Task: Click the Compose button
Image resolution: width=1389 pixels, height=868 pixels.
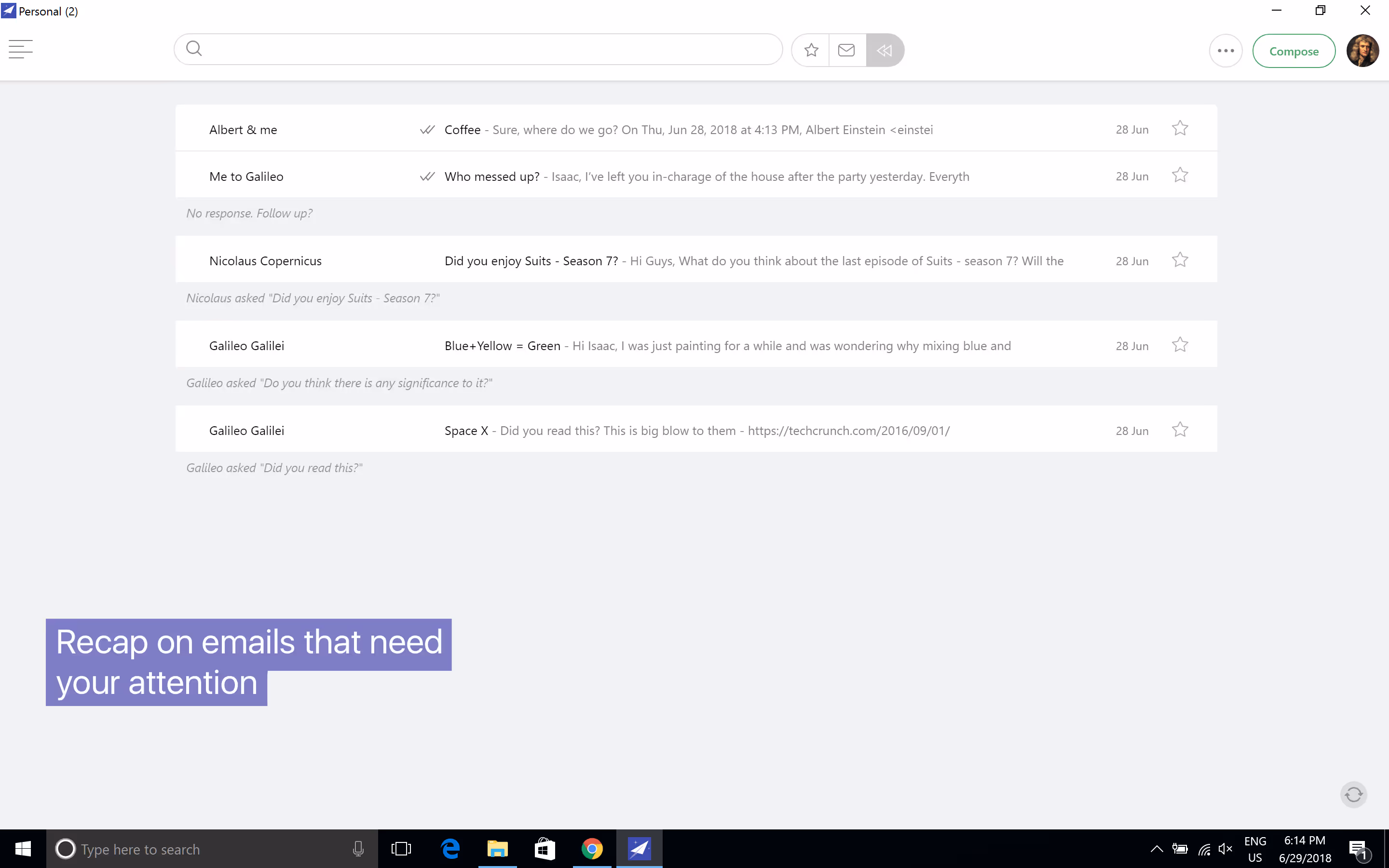Action: click(1294, 51)
